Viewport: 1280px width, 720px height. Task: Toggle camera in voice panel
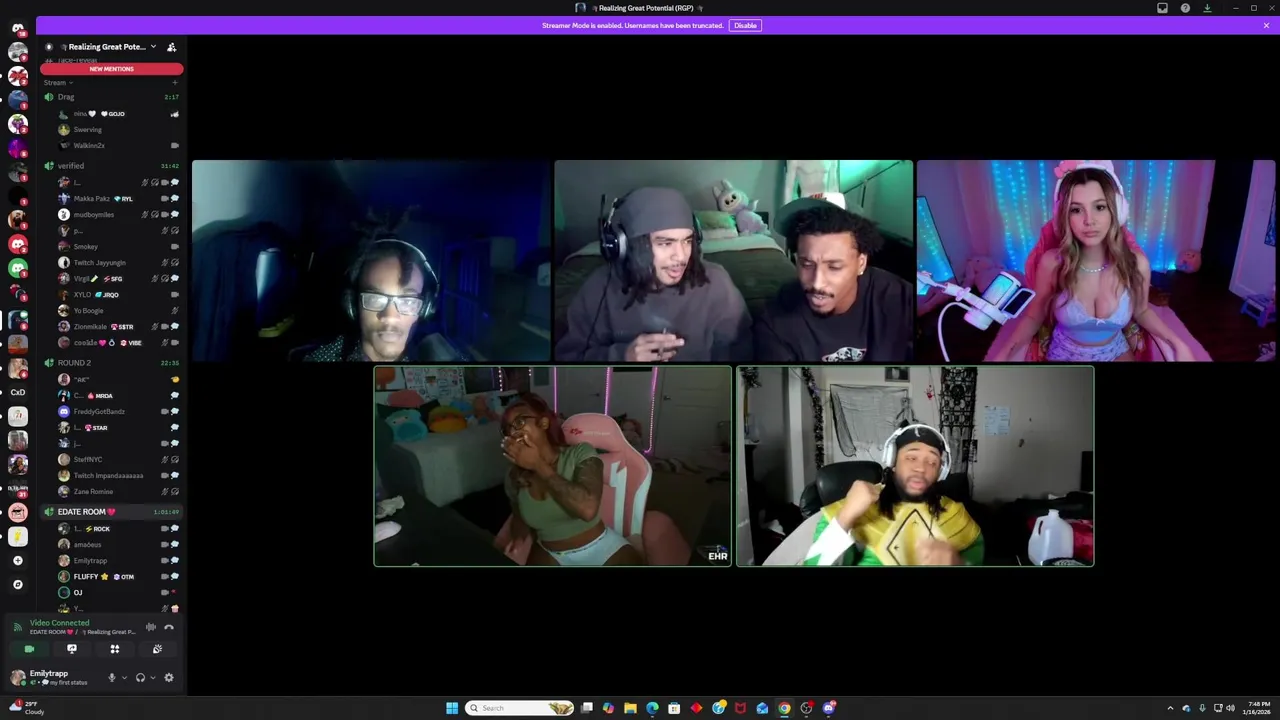pos(29,649)
